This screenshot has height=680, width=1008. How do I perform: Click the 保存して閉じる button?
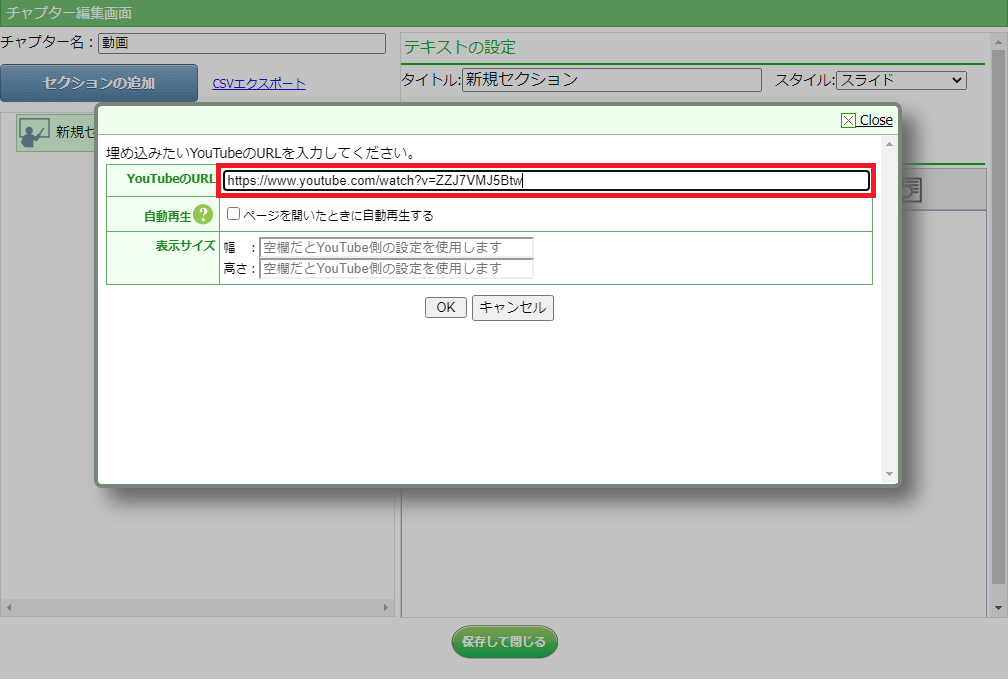tap(504, 642)
